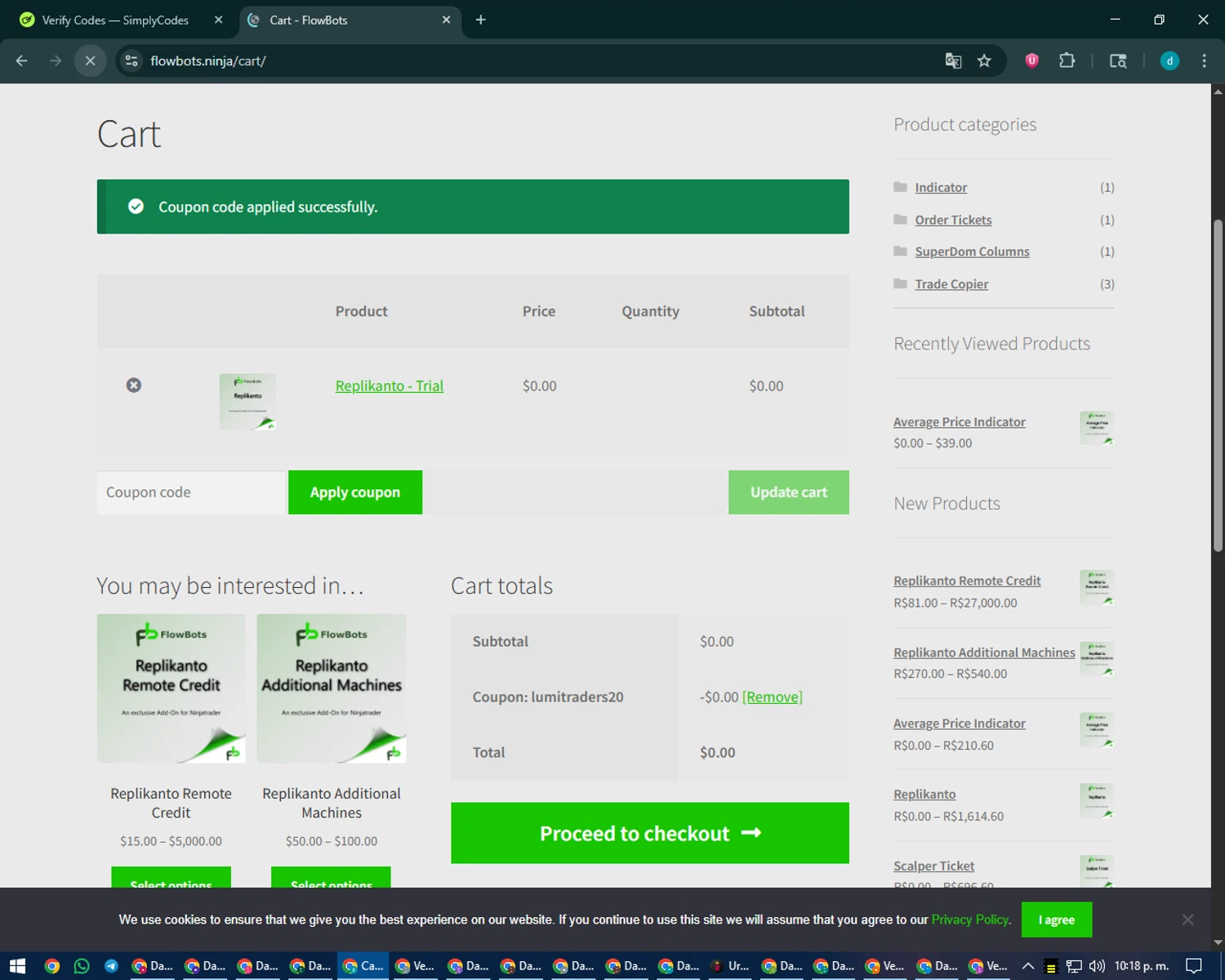Open the Scalper Ticket product link
The height and width of the screenshot is (980, 1225).
(933, 866)
